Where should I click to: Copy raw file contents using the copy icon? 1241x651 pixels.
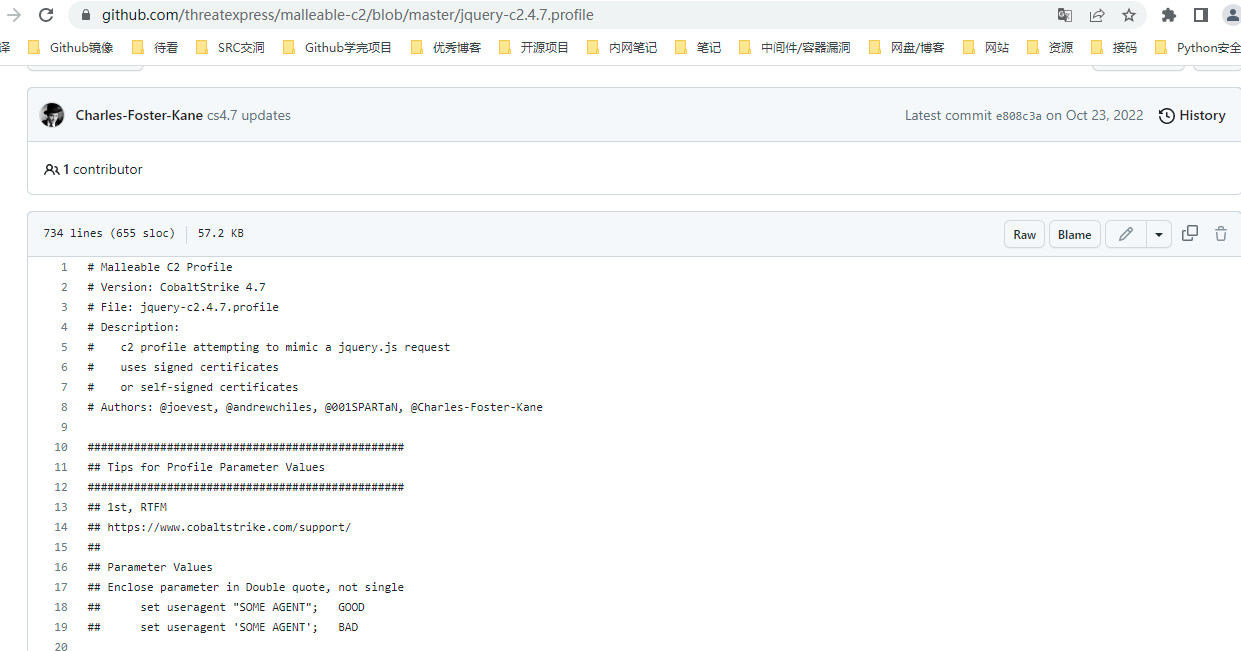click(1190, 233)
